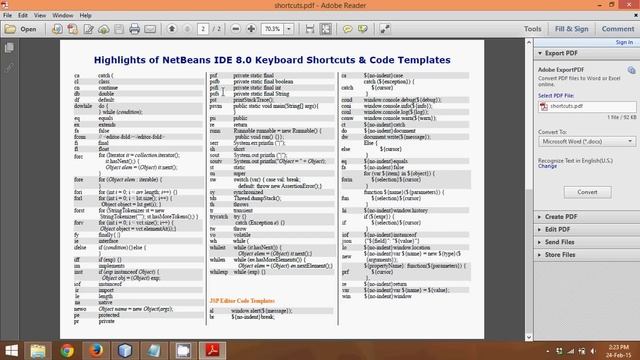Click the vertical scrollbar thumb

pyautogui.click(x=529, y=261)
